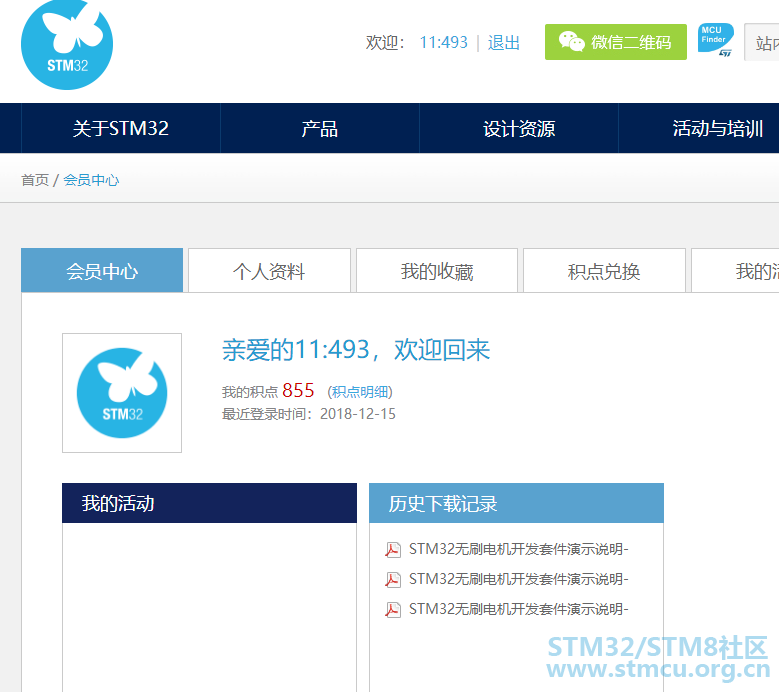Click 会员中心 breadcrumb link

coord(91,180)
